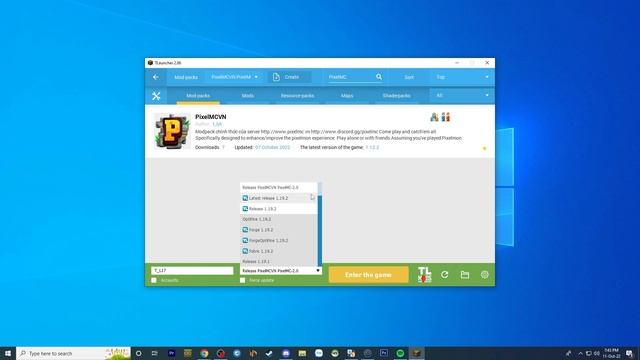Open Spotify from taskbar
The height and width of the screenshot is (360, 640).
click(400, 353)
